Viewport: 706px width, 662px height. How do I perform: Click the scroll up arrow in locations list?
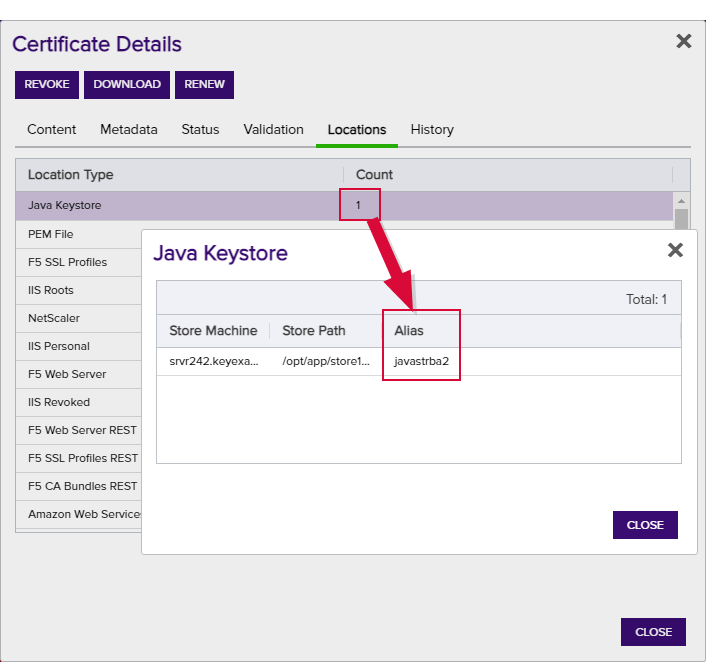click(x=681, y=201)
